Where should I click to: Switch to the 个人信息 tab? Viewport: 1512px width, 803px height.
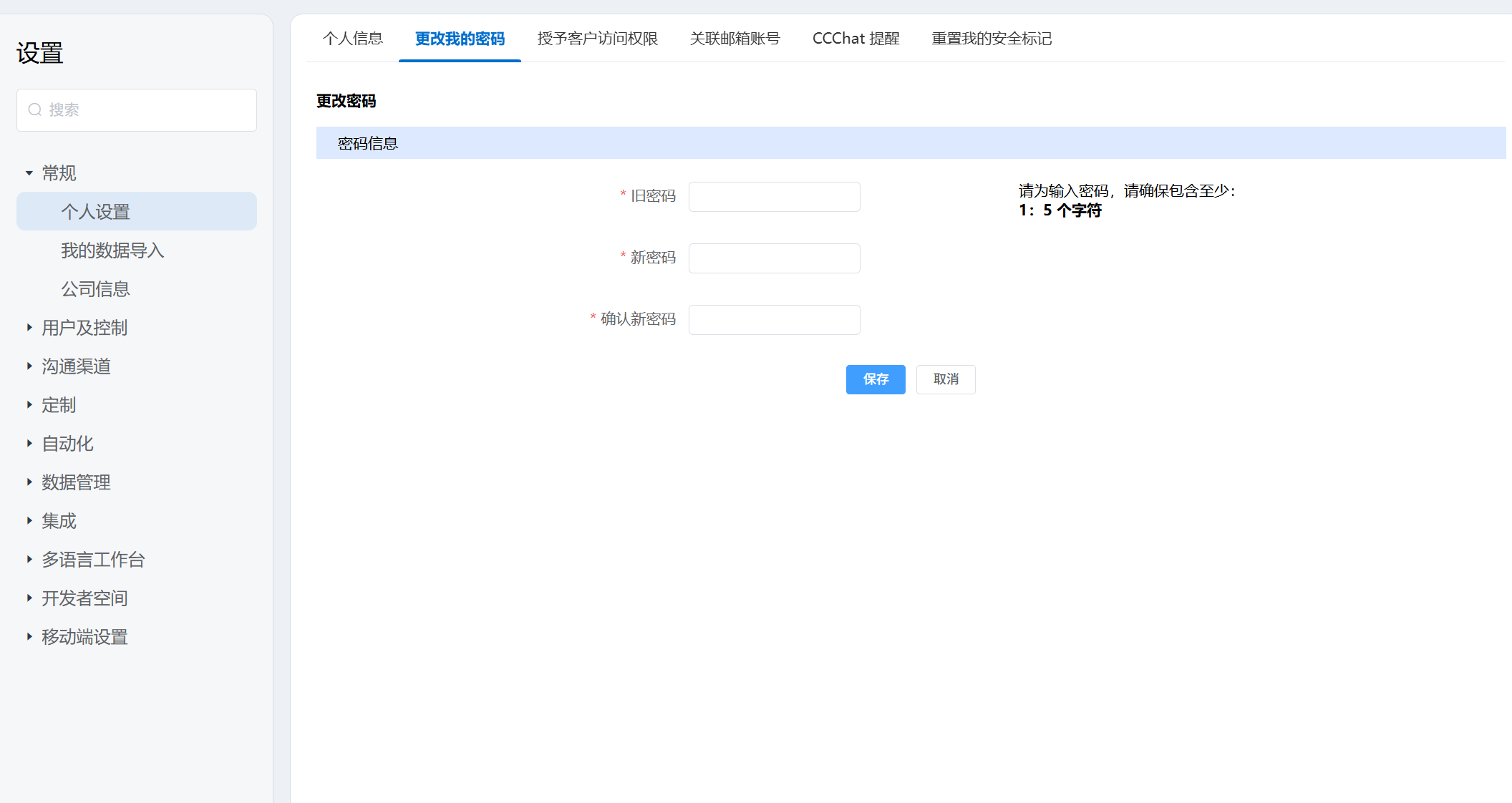(x=352, y=39)
